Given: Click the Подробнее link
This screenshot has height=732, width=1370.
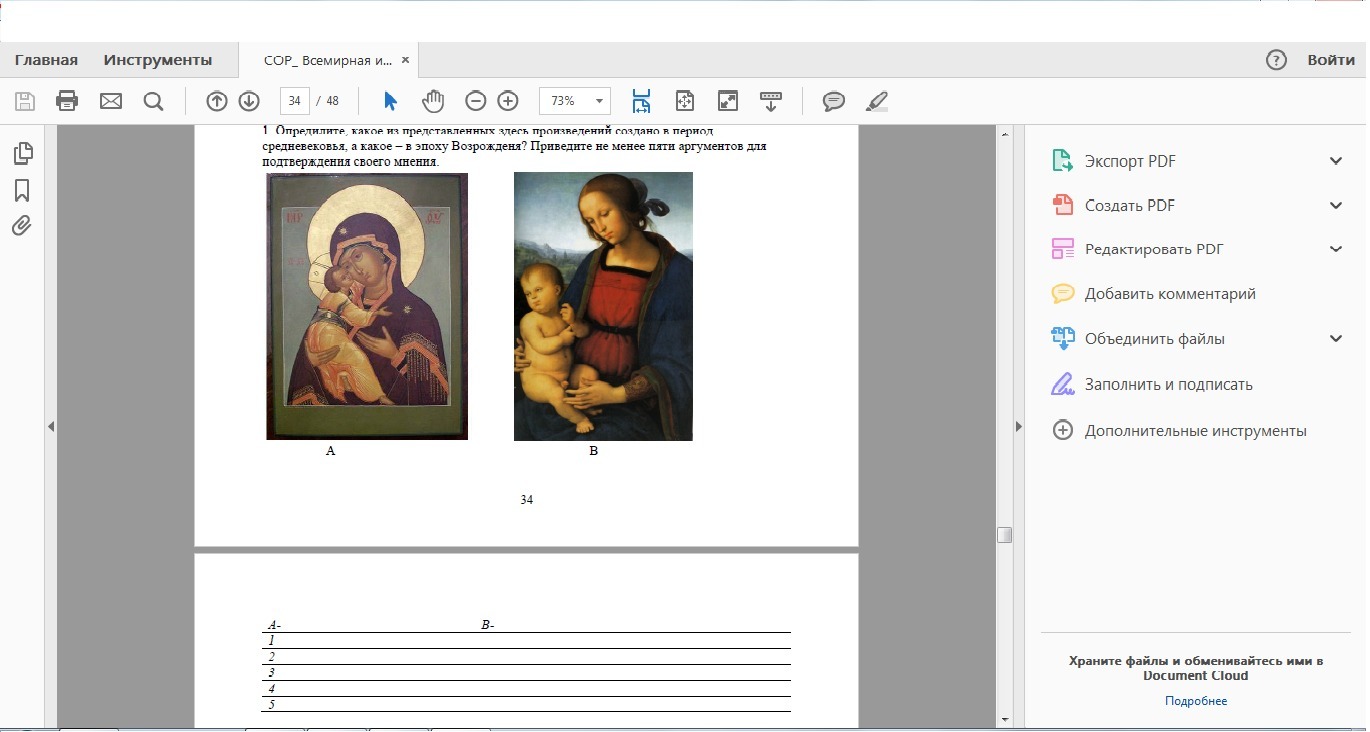Looking at the screenshot, I should point(1195,701).
